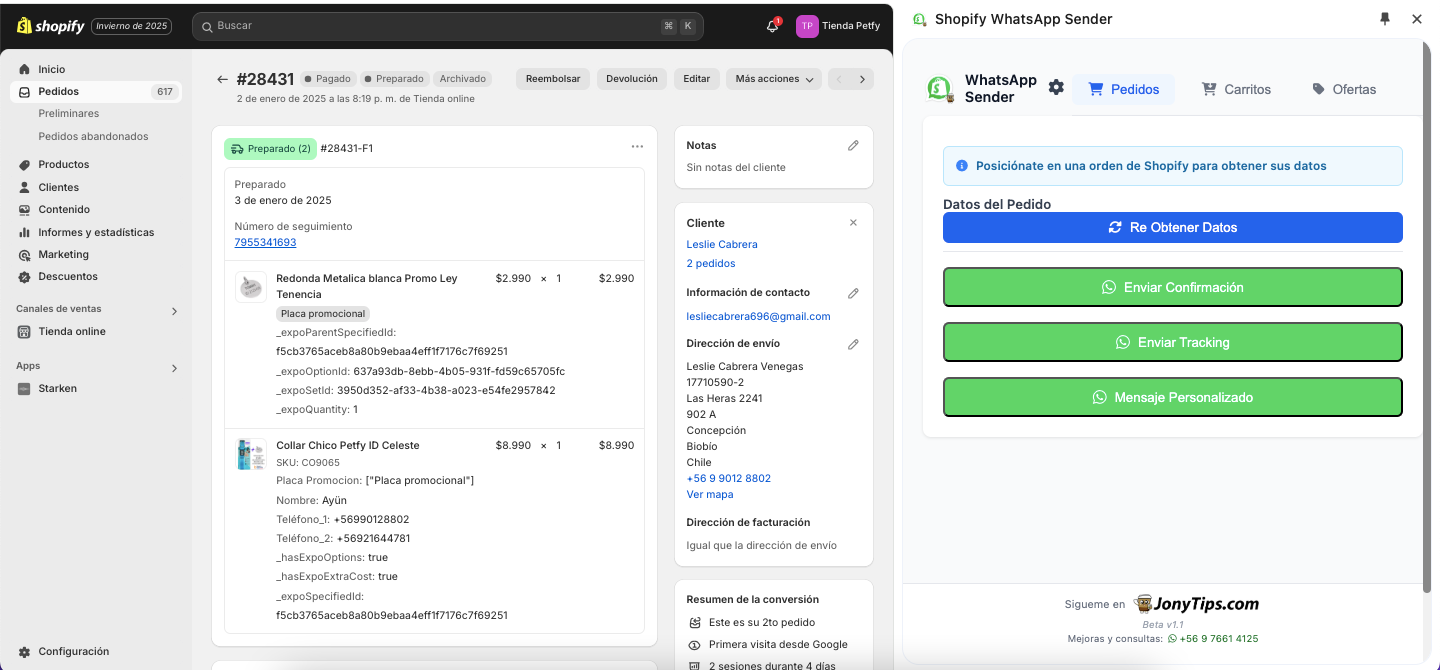Close the Shopify WhatsApp Sender panel
This screenshot has height=670, width=1440.
click(1417, 19)
